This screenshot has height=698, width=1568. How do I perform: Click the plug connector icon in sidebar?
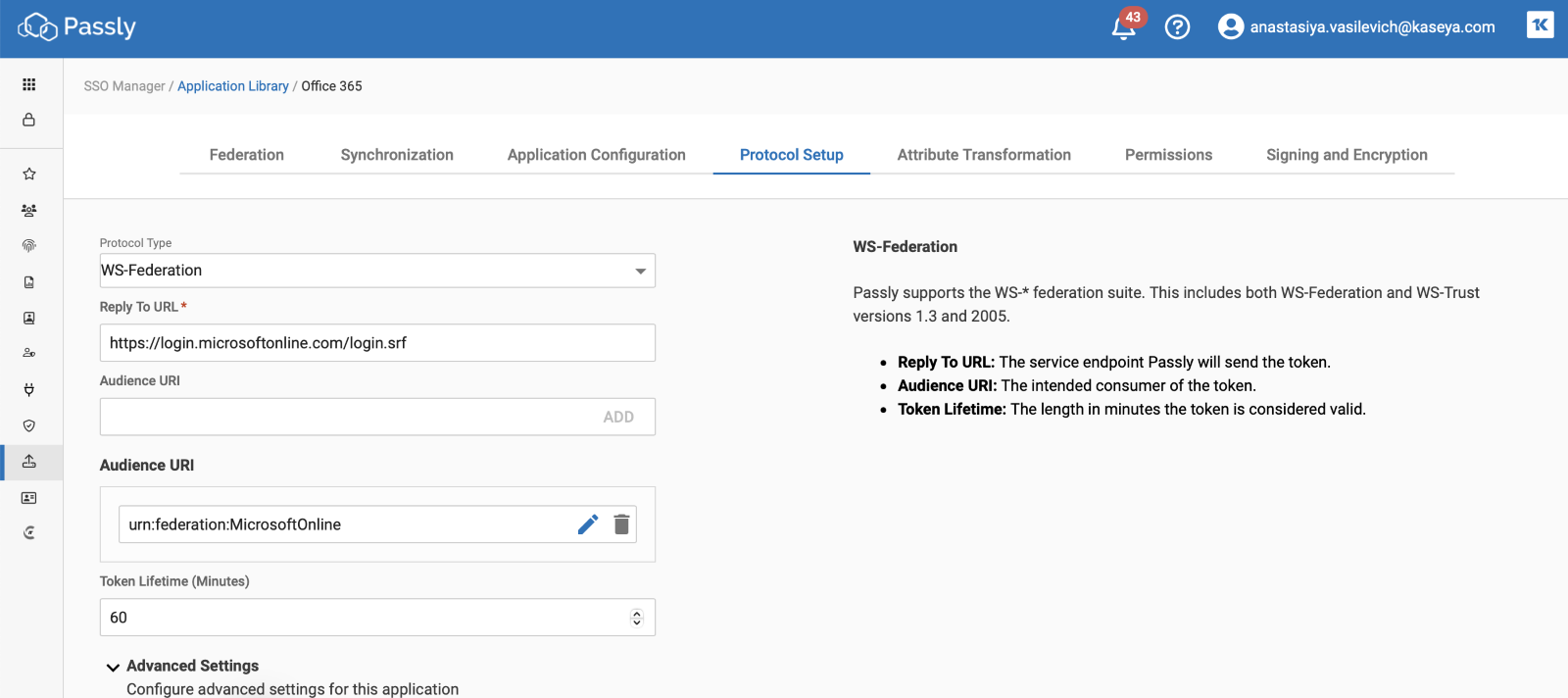[x=29, y=389]
